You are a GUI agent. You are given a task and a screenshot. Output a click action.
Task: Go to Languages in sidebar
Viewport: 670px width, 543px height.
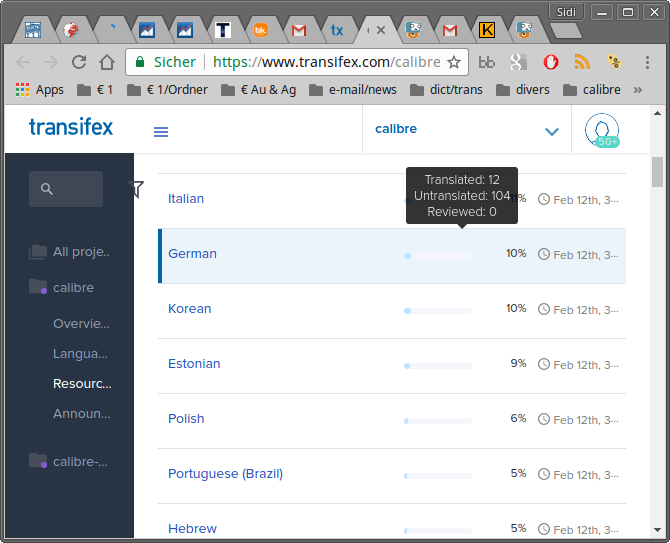tap(80, 354)
